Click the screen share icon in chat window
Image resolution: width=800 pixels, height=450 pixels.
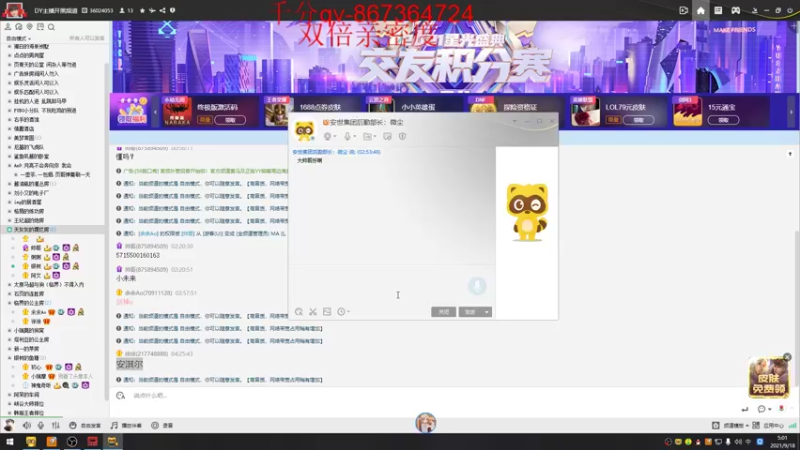(387, 136)
